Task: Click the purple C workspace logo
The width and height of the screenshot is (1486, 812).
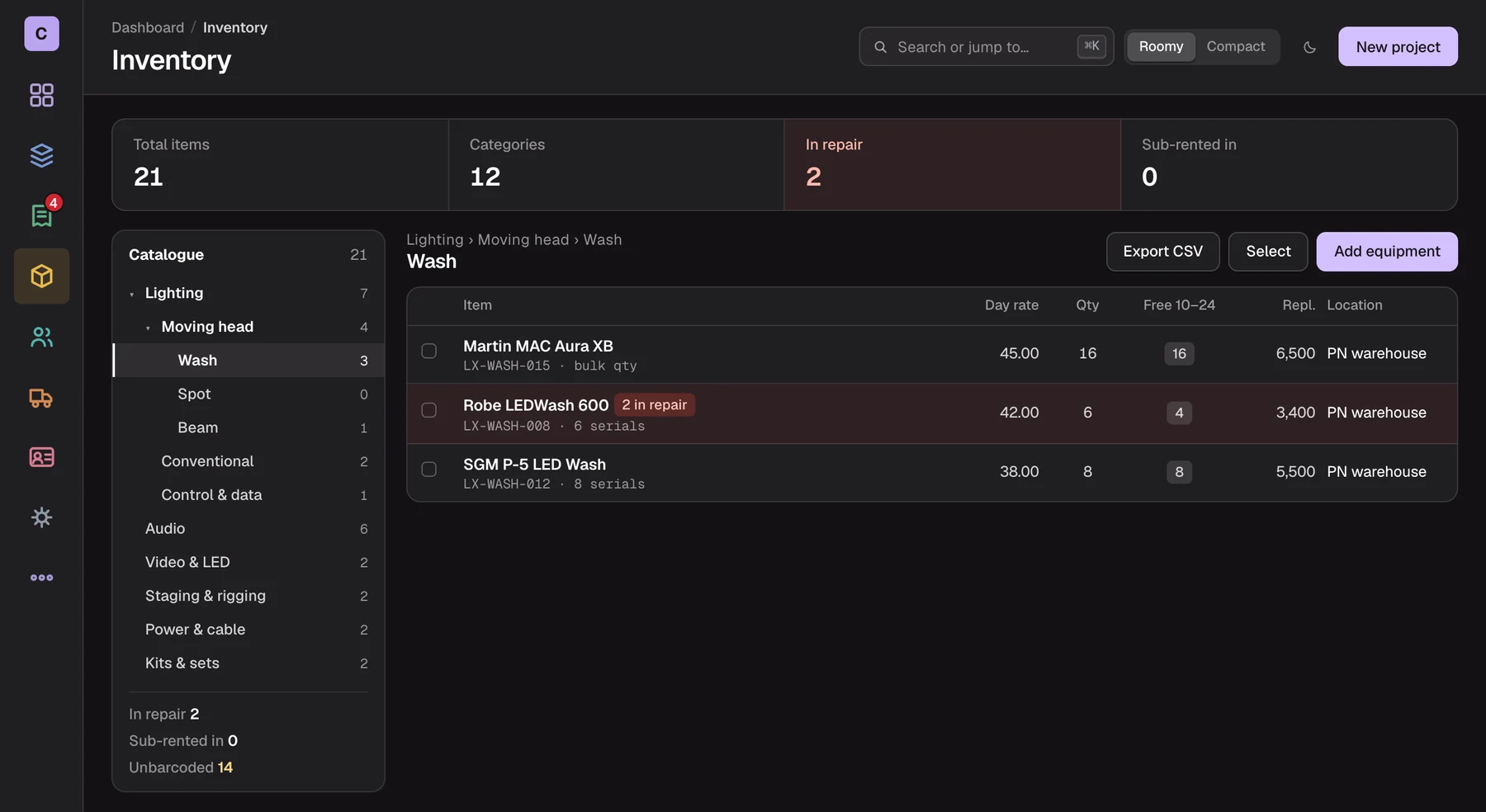Action: [41, 34]
